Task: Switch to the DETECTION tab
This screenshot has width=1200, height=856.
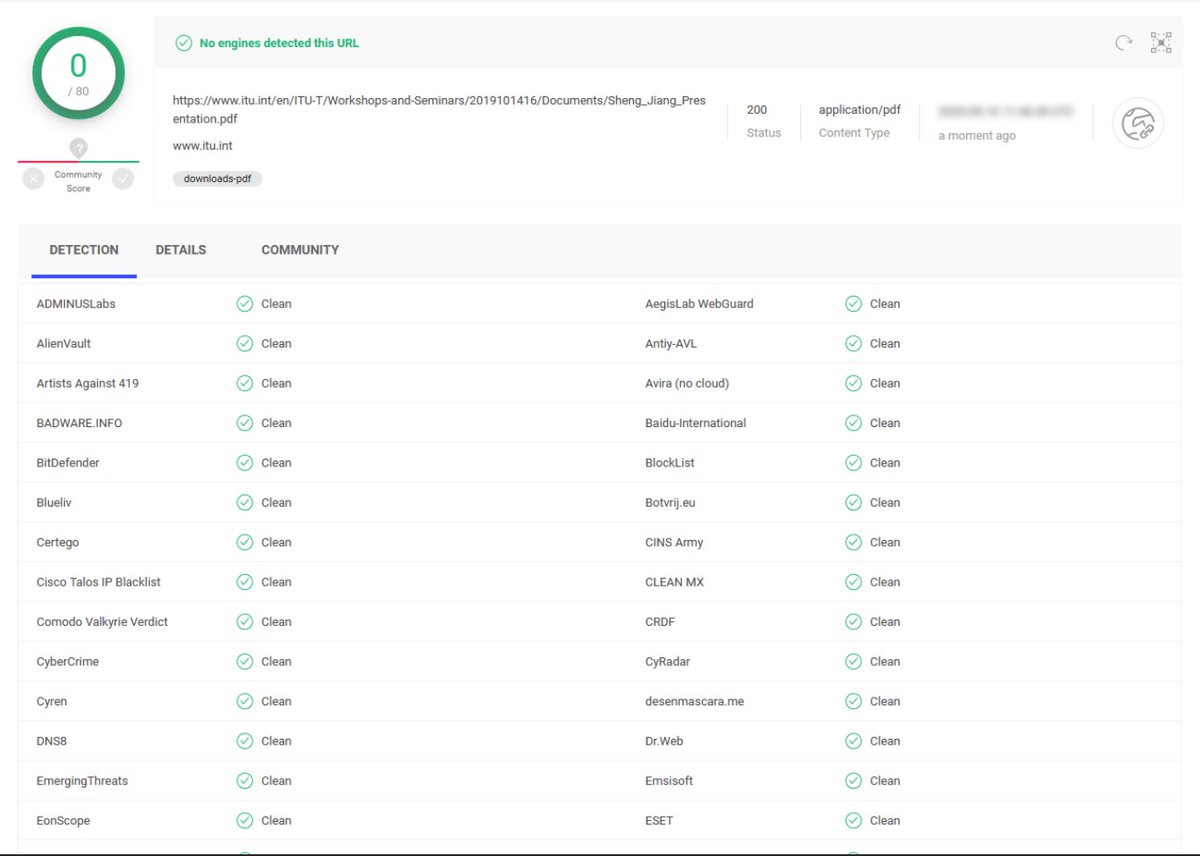Action: tap(84, 250)
